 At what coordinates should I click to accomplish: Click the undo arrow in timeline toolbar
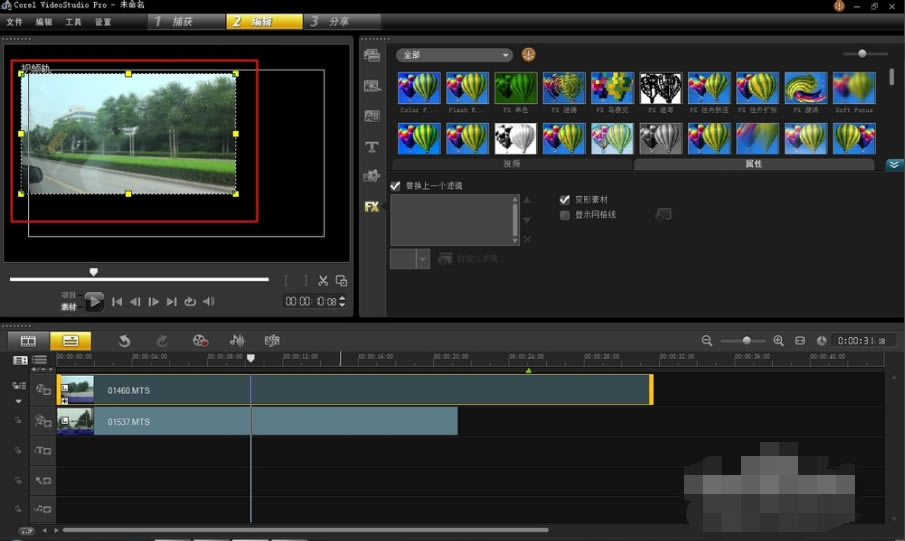click(124, 341)
